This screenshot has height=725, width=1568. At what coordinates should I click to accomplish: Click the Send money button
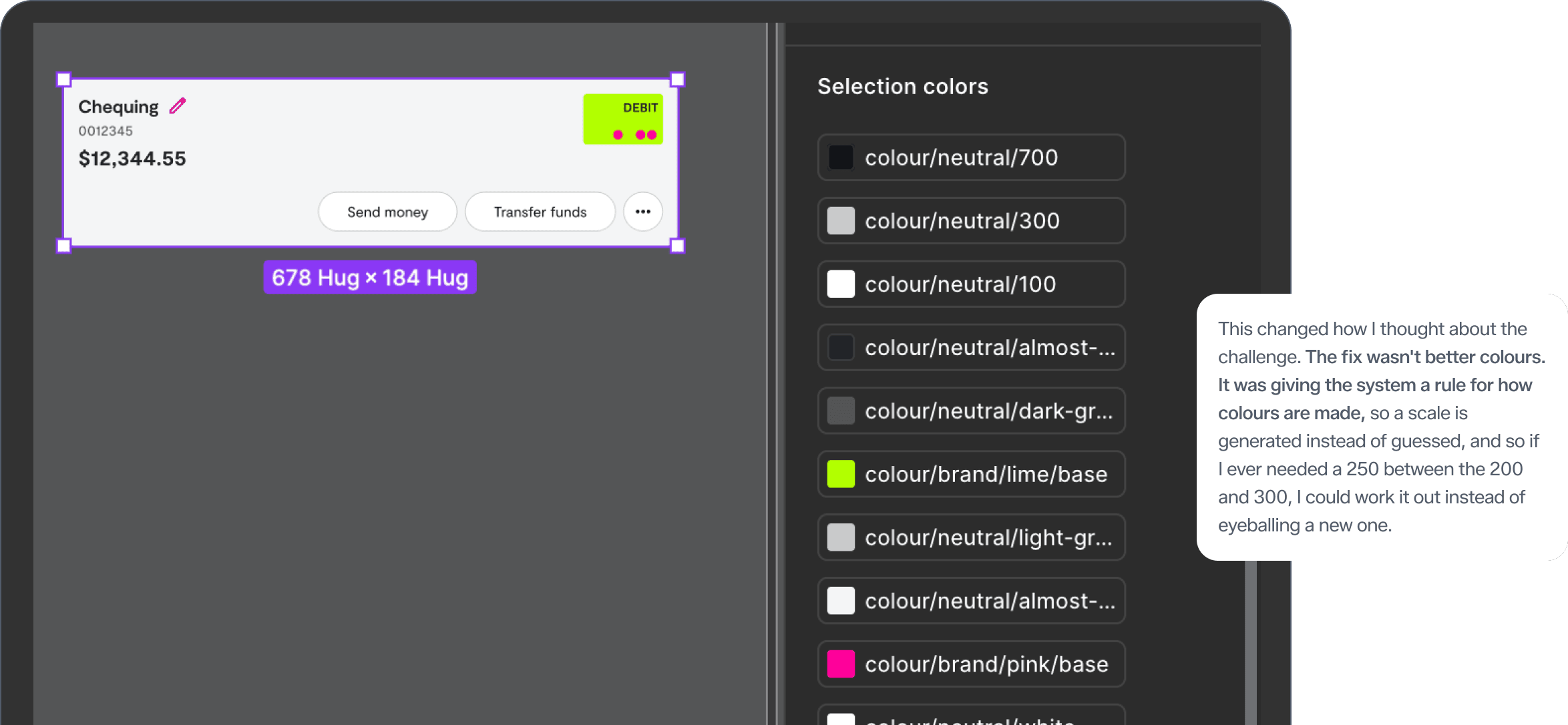pyautogui.click(x=388, y=212)
